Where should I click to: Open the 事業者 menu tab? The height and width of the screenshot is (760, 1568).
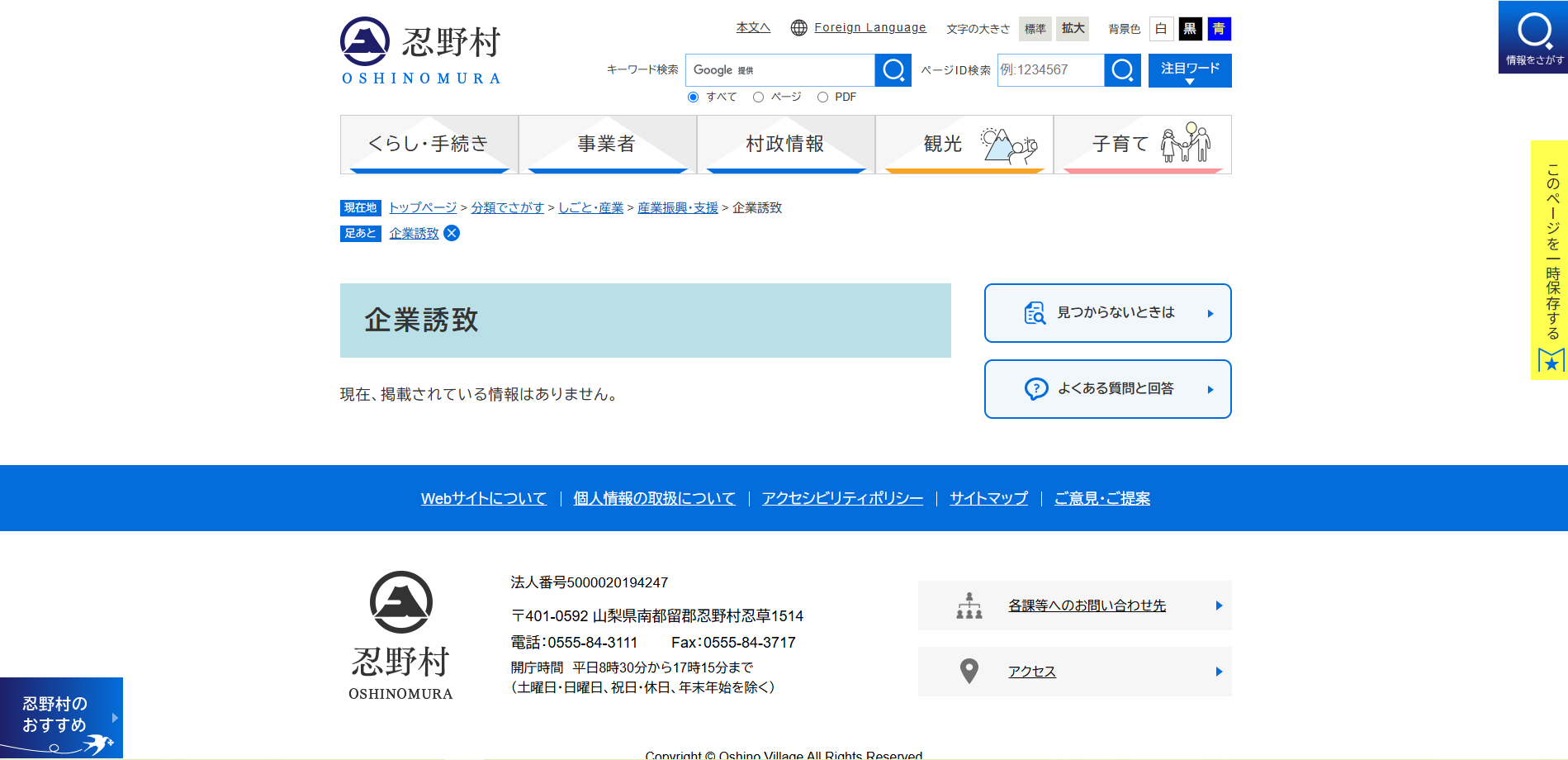point(608,145)
